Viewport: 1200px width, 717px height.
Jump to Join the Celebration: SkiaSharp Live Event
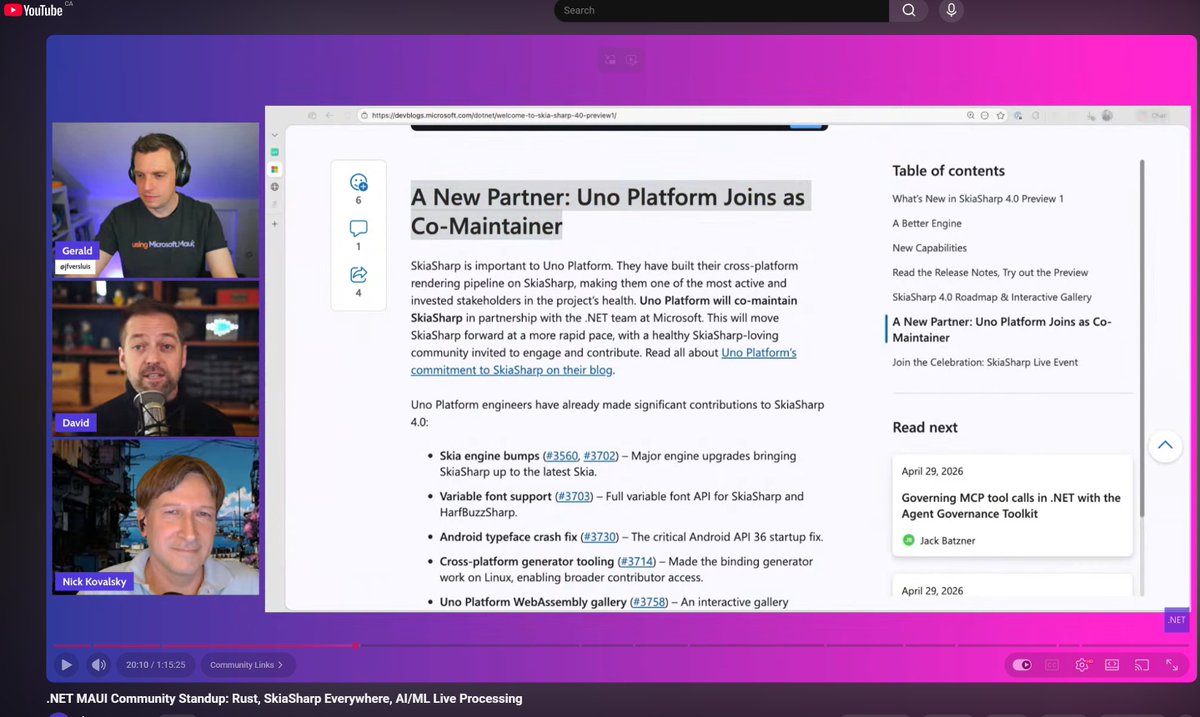pos(985,362)
